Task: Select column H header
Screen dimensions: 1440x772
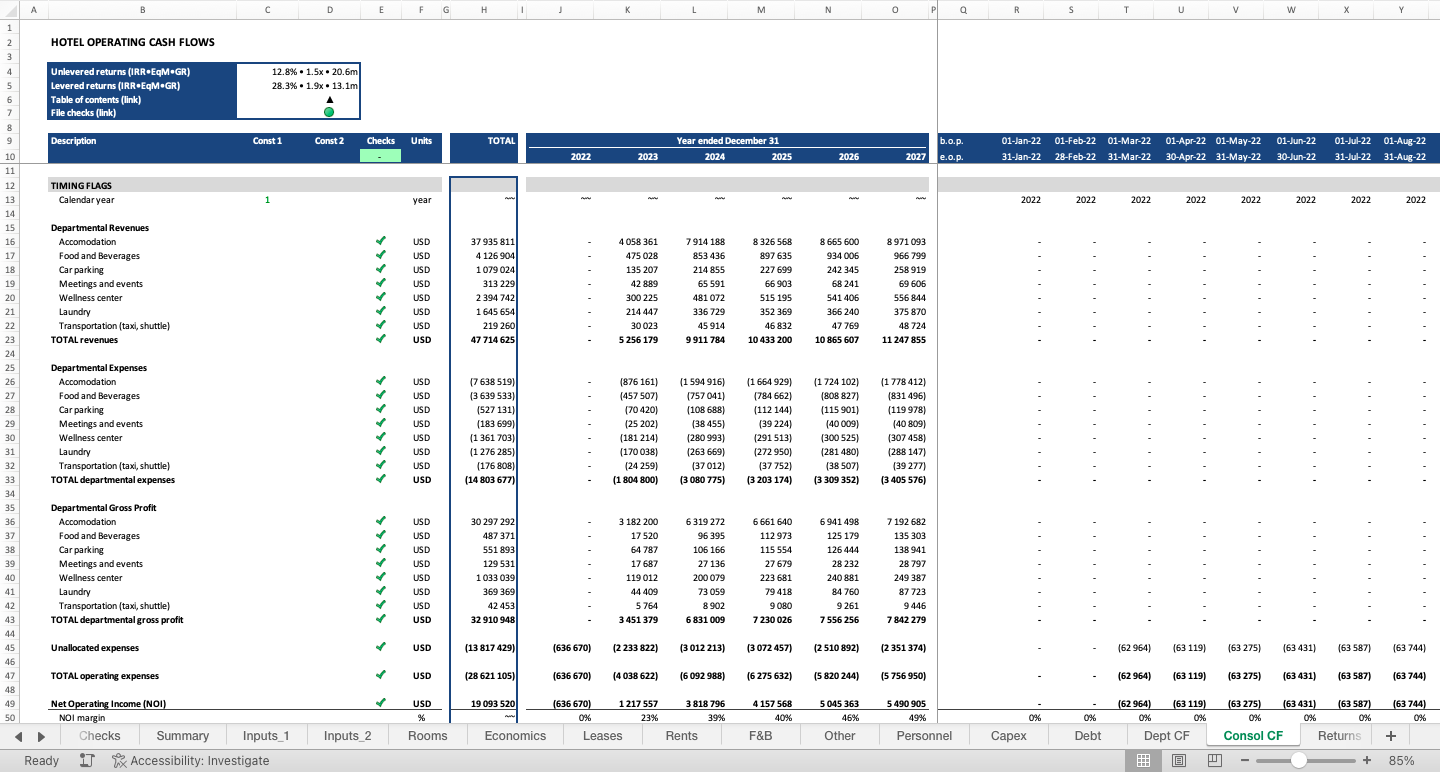Action: (484, 10)
